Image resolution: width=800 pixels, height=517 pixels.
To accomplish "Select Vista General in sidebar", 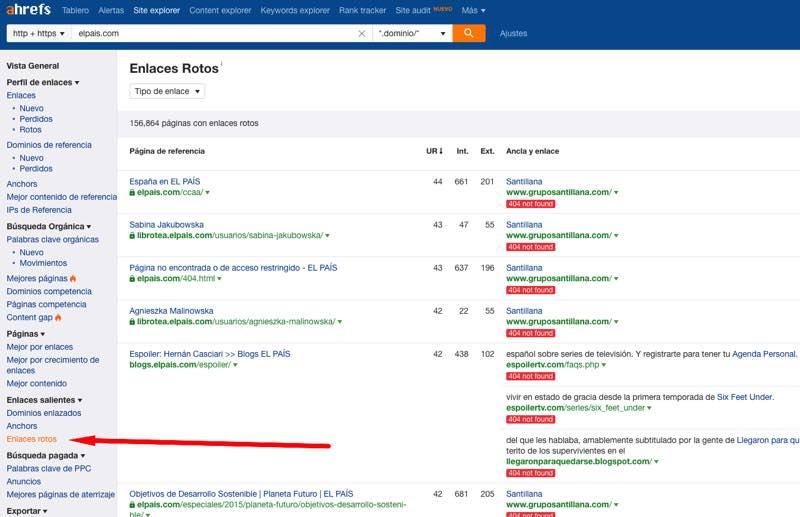I will click(33, 66).
